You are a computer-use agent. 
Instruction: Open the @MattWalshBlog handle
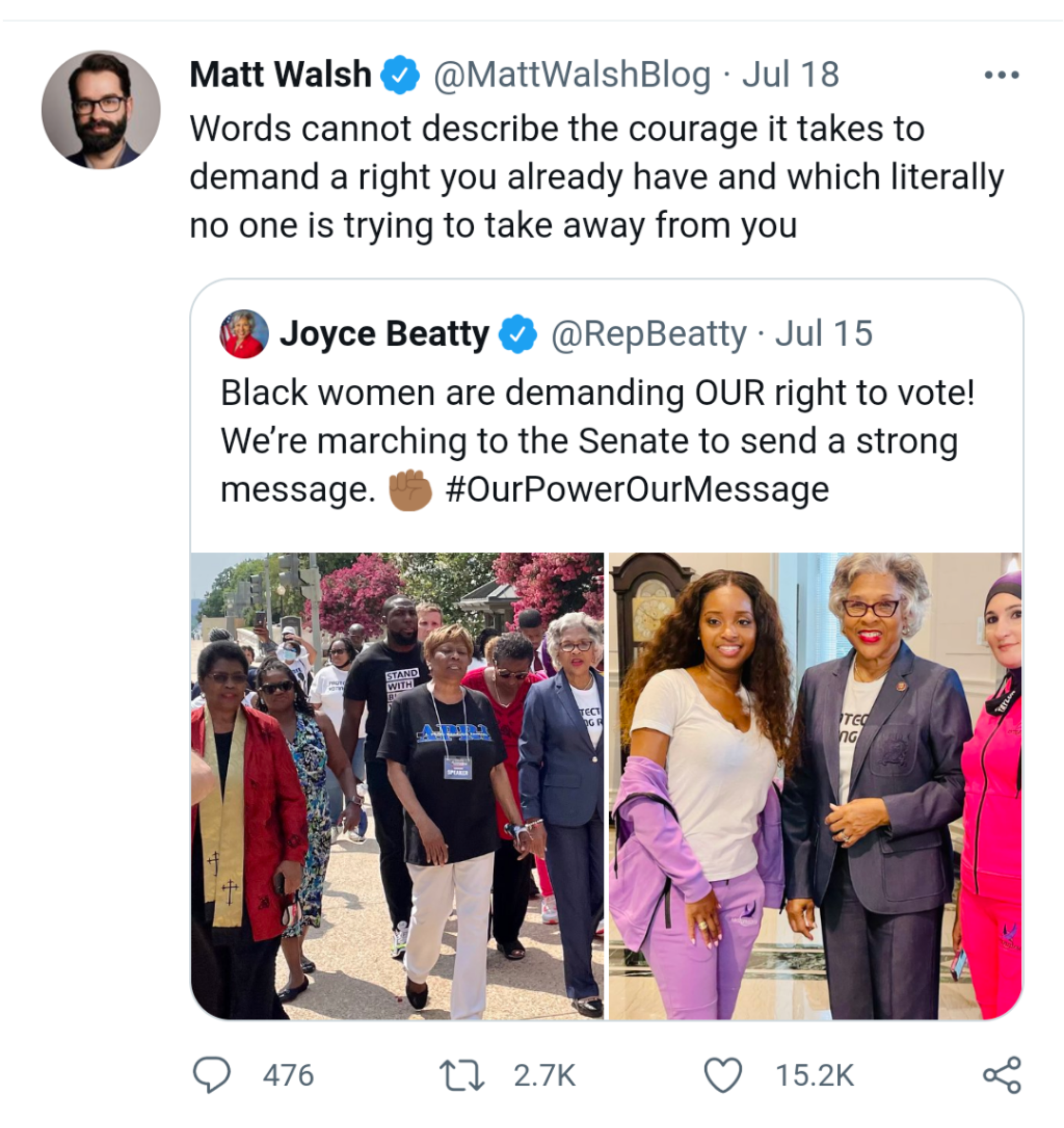[572, 74]
